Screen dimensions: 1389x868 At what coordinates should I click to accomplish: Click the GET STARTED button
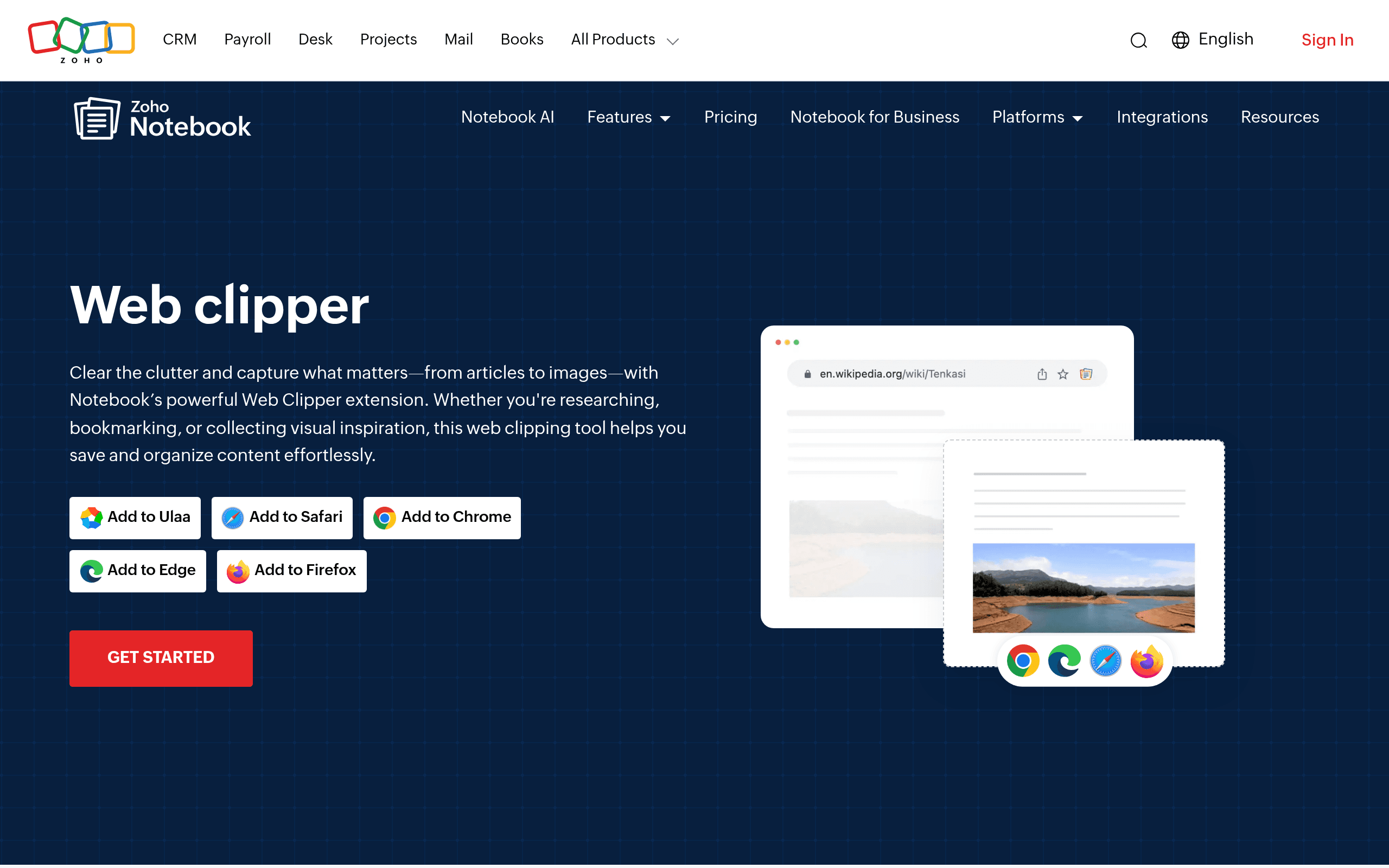pyautogui.click(x=161, y=659)
